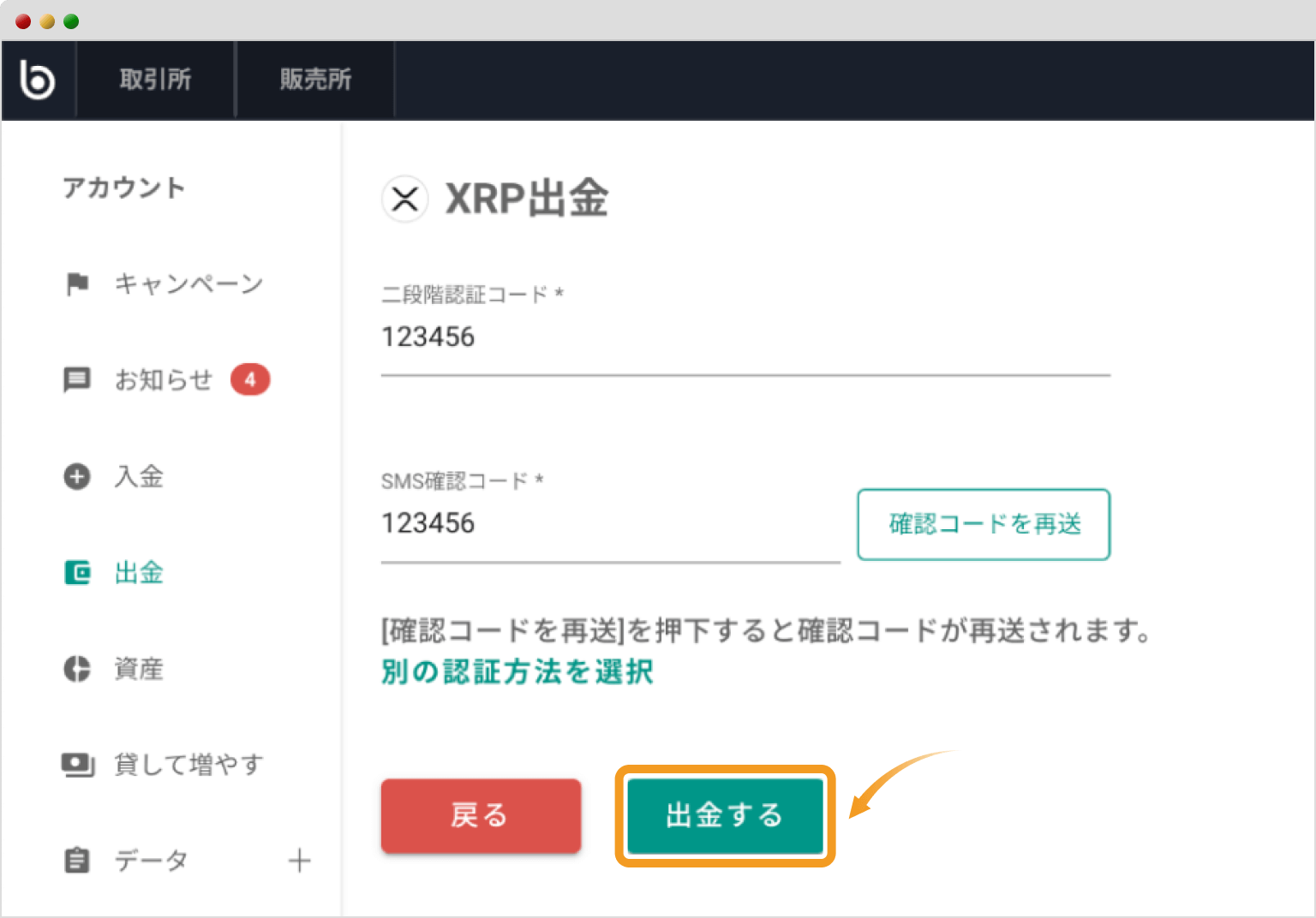Click the 資産 pie chart icon

click(x=77, y=669)
